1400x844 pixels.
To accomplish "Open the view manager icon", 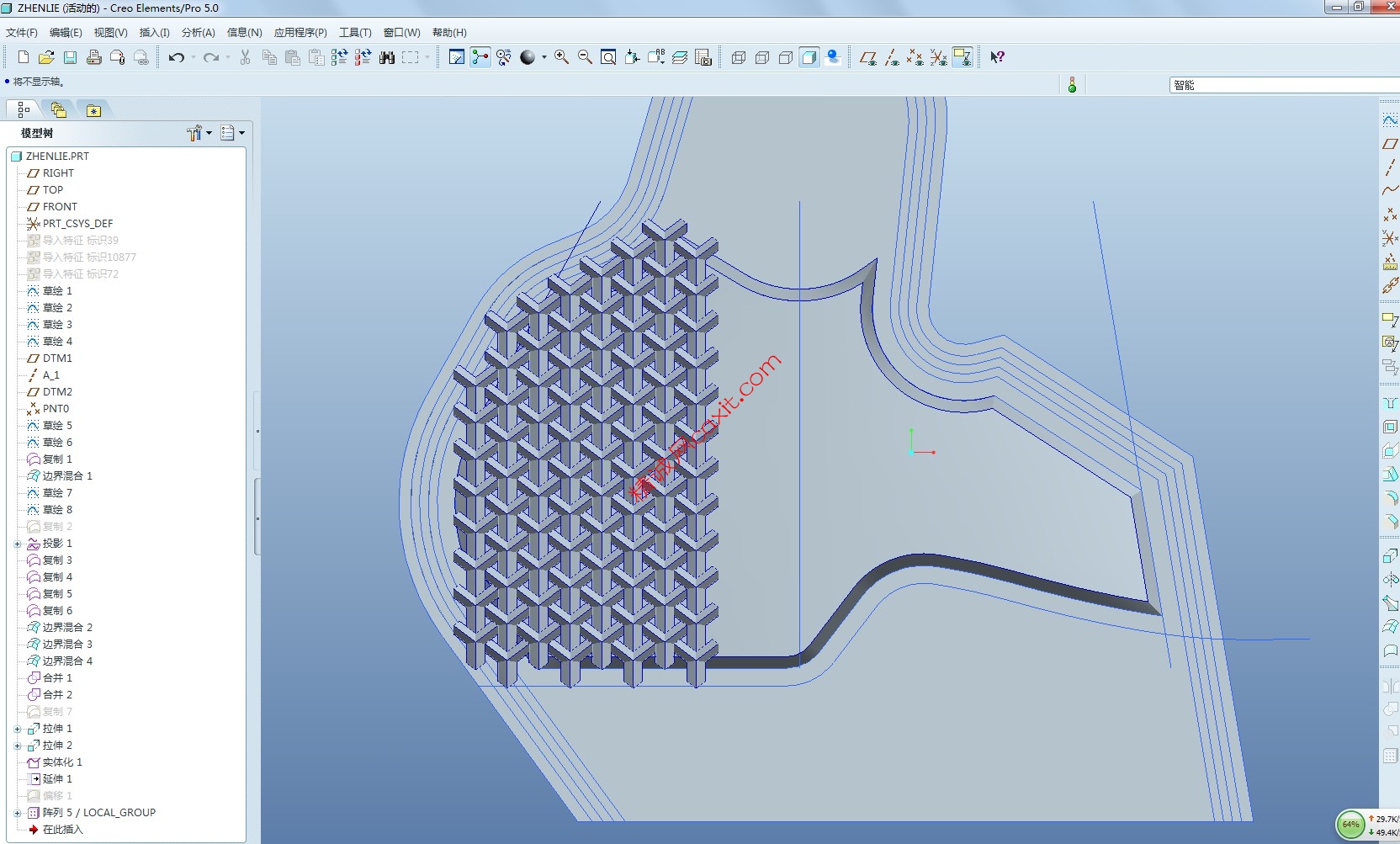I will click(703, 57).
